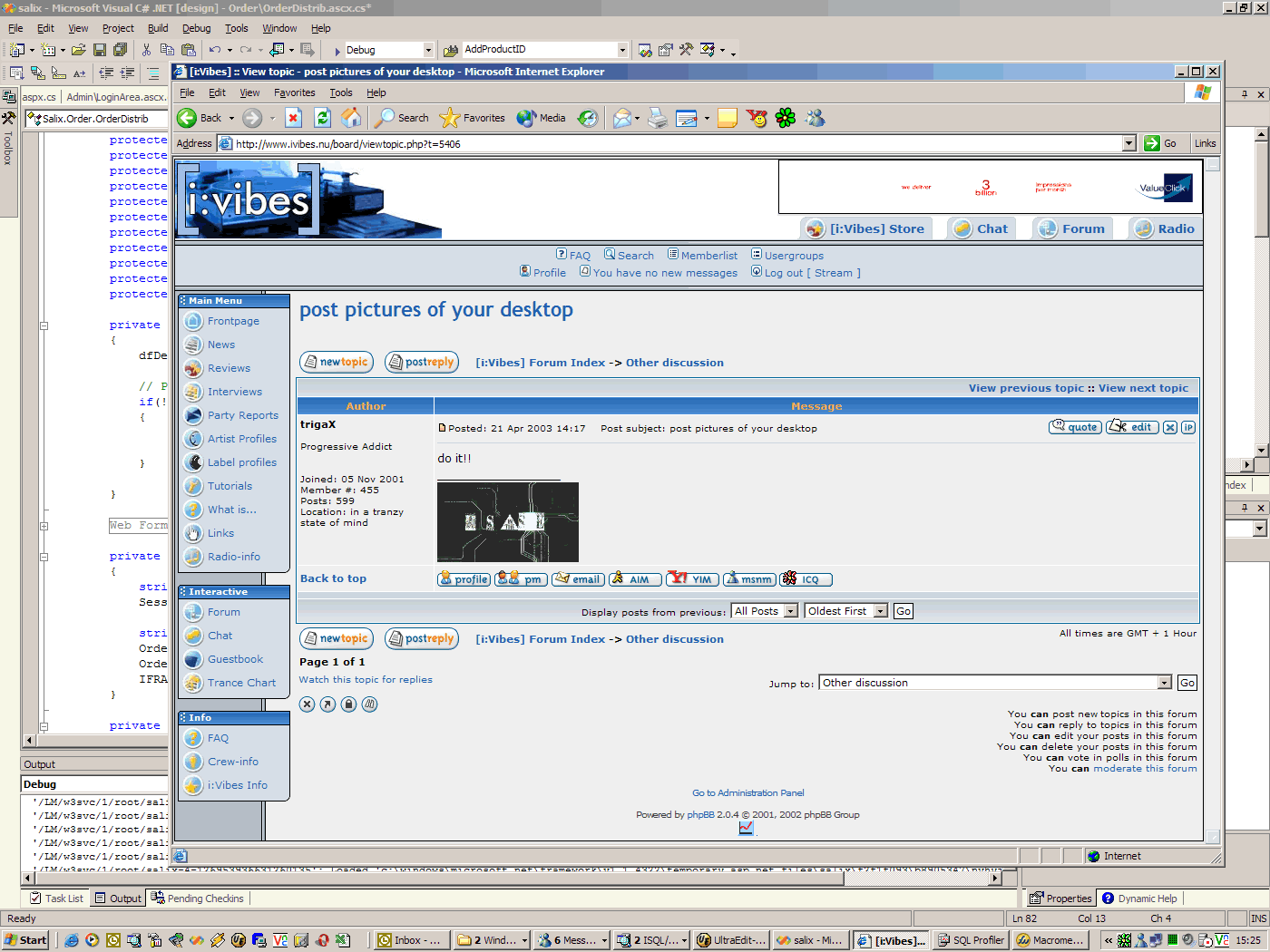
Task: Click the lock topic moderator icon
Action: (348, 704)
